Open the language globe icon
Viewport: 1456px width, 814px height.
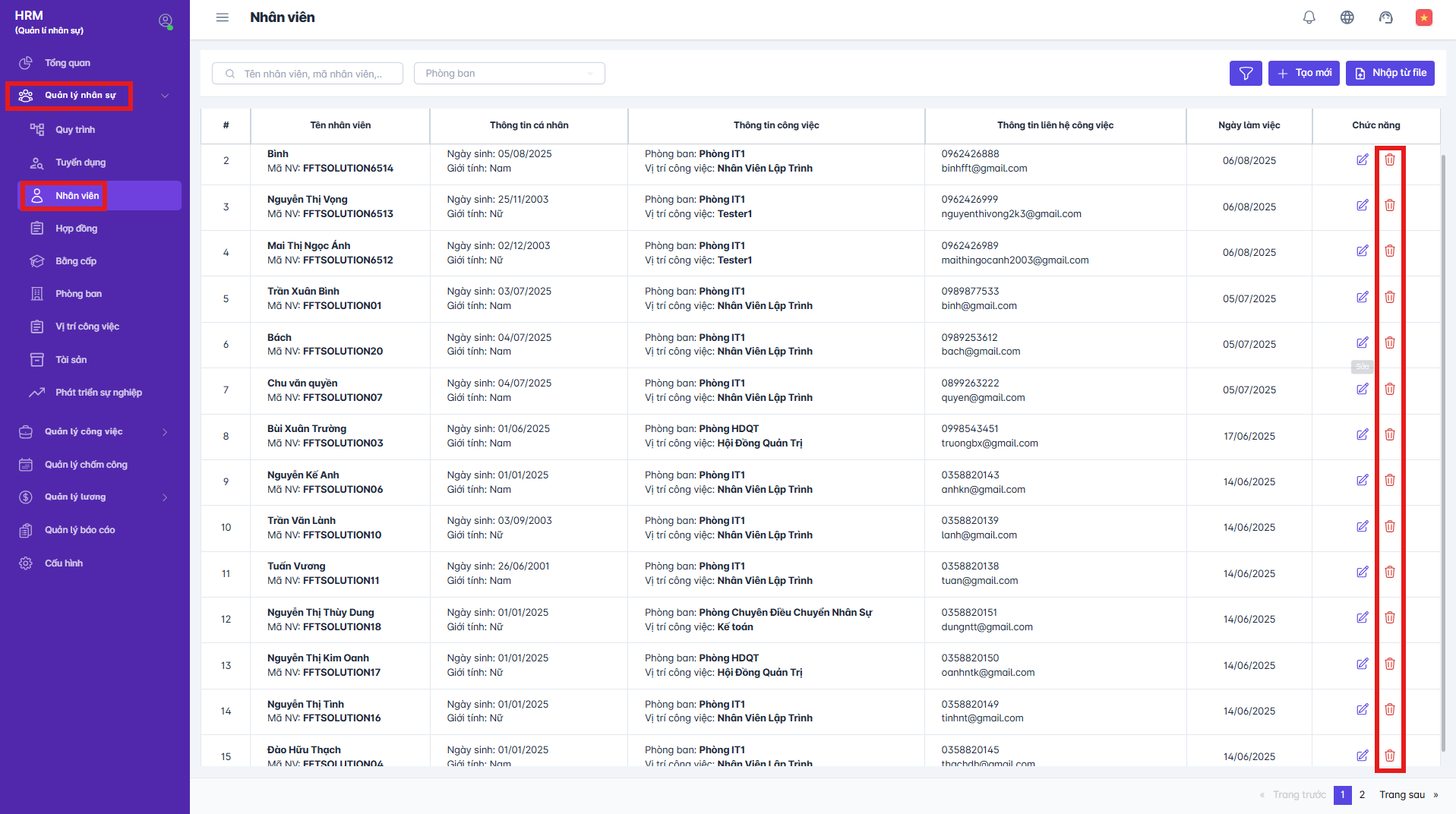(1347, 17)
